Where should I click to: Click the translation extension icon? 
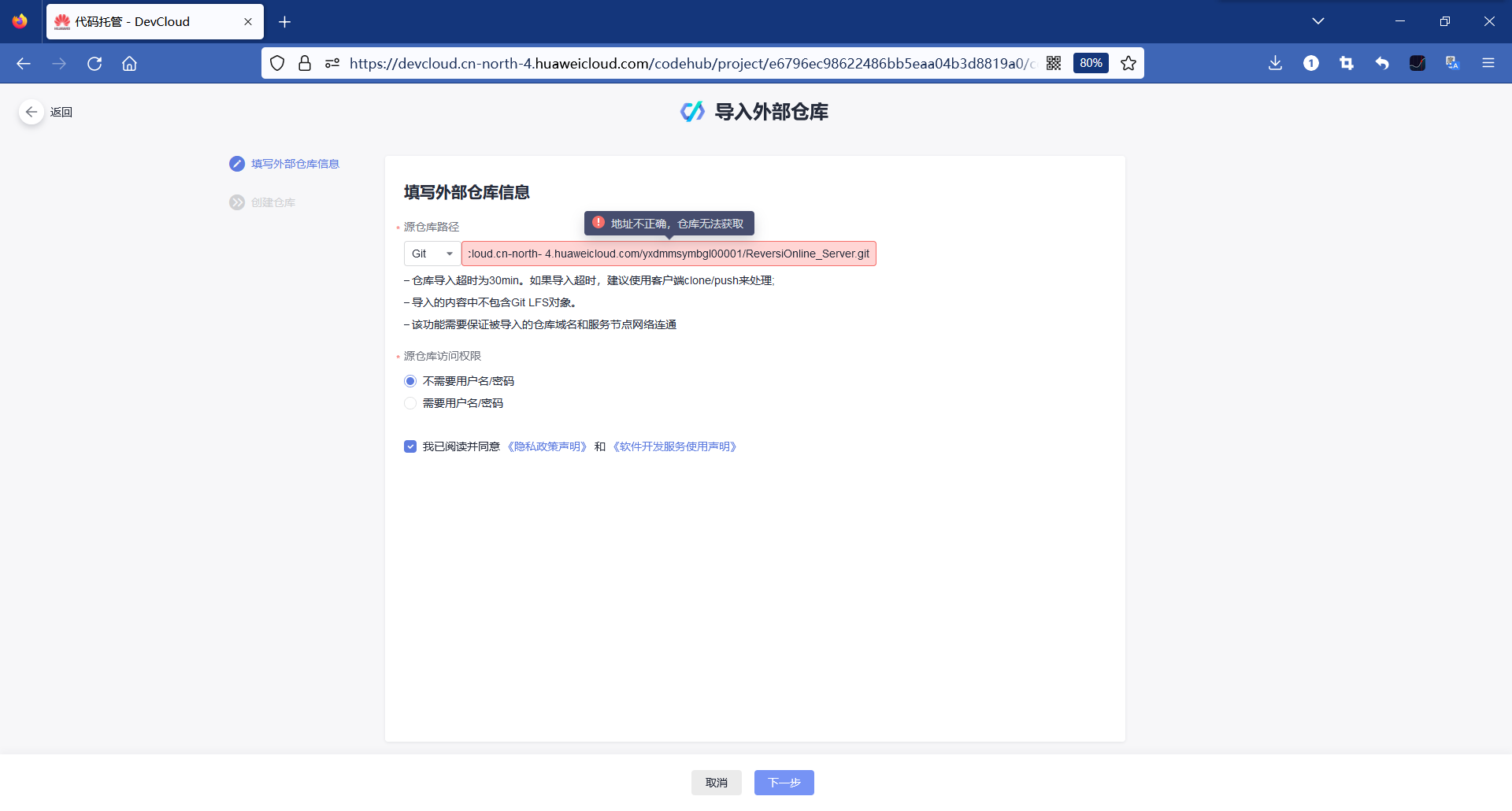tap(1452, 63)
